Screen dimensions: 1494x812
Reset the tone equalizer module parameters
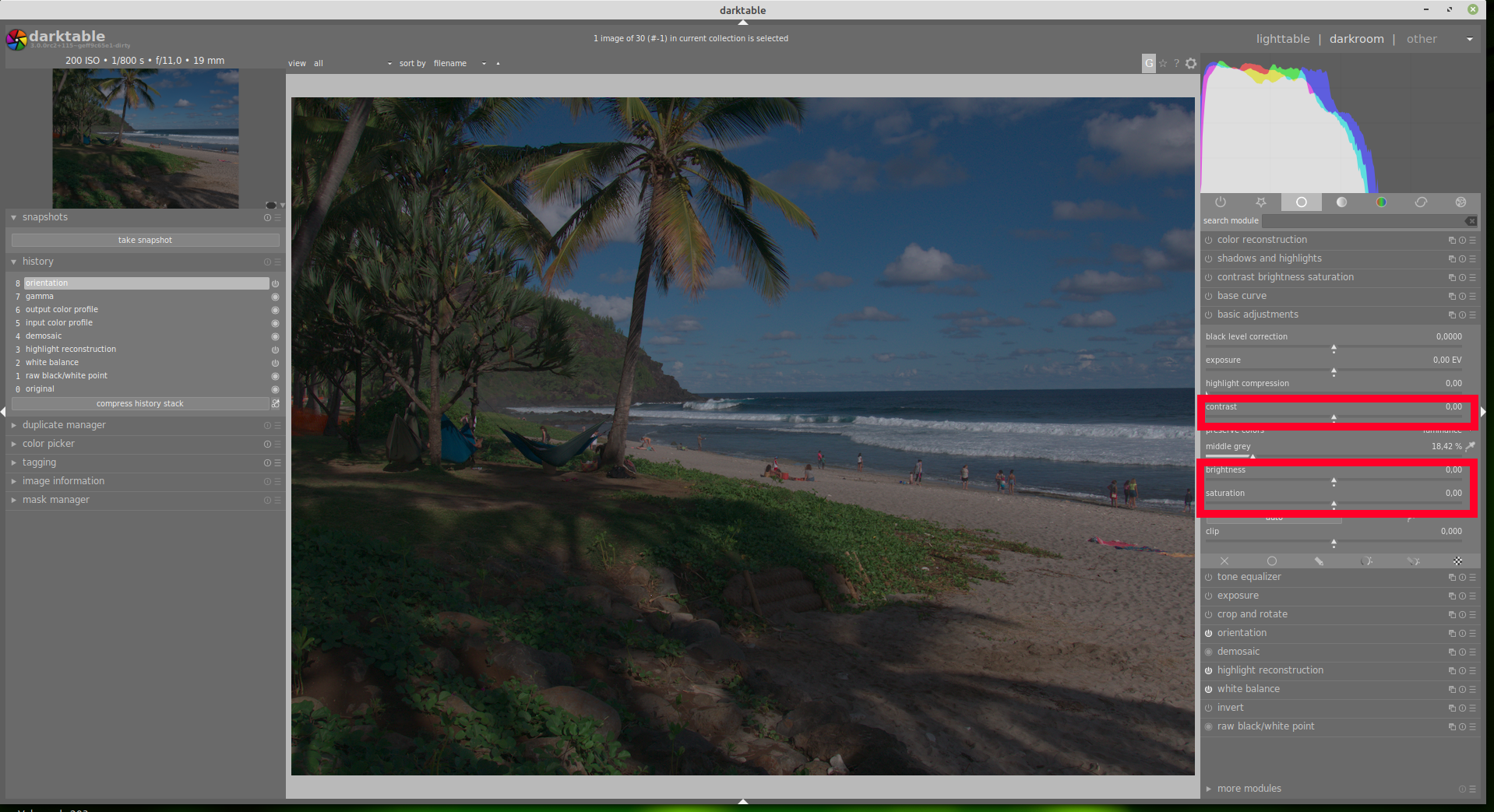point(1462,578)
